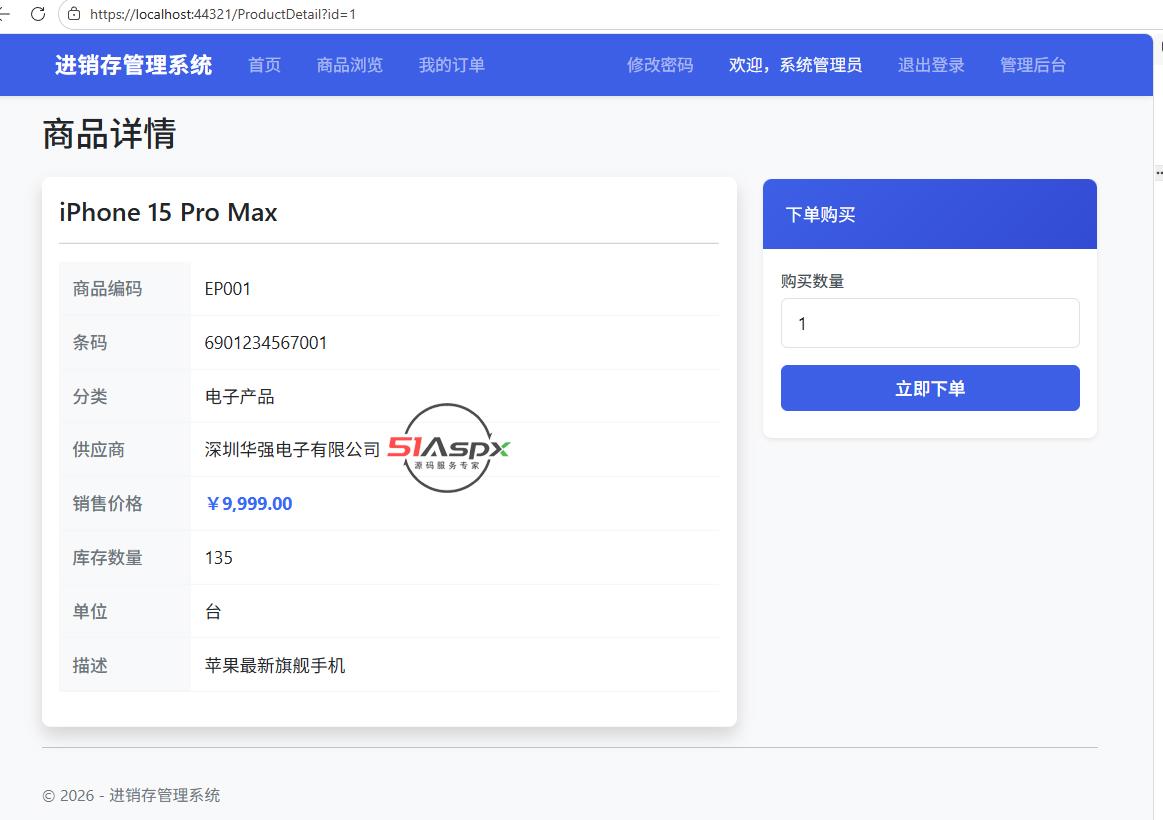Focus the 购买数量 quantity input field

click(x=930, y=323)
